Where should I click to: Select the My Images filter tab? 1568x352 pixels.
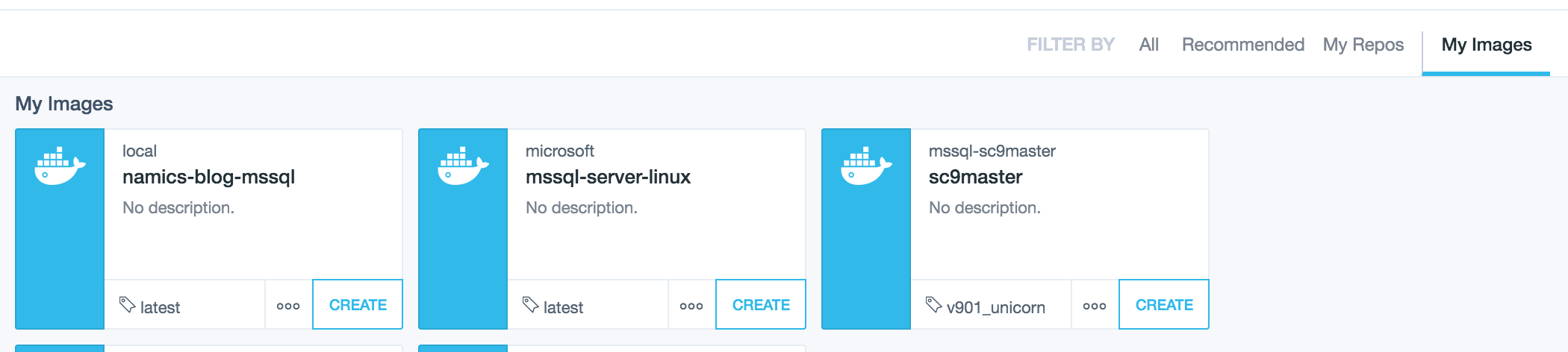[x=1486, y=45]
